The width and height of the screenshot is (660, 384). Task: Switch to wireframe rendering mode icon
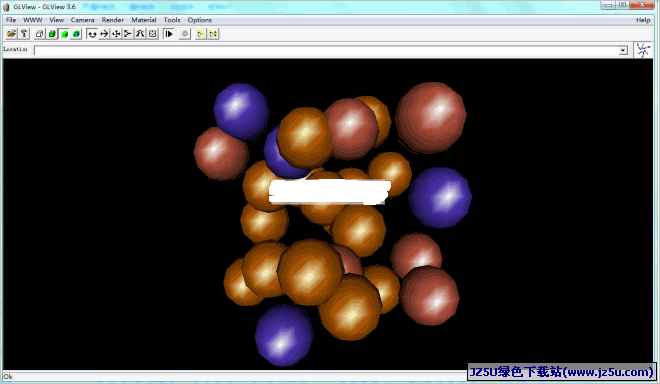click(40, 34)
